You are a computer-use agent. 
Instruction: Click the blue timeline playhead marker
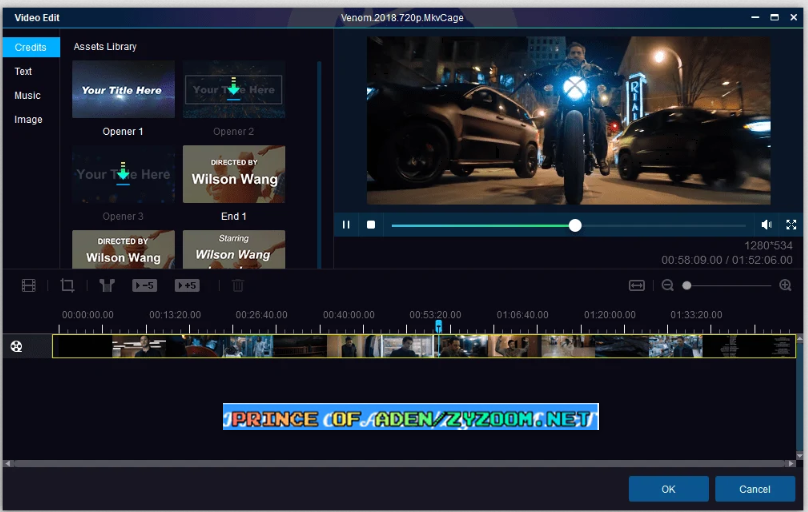(x=439, y=326)
